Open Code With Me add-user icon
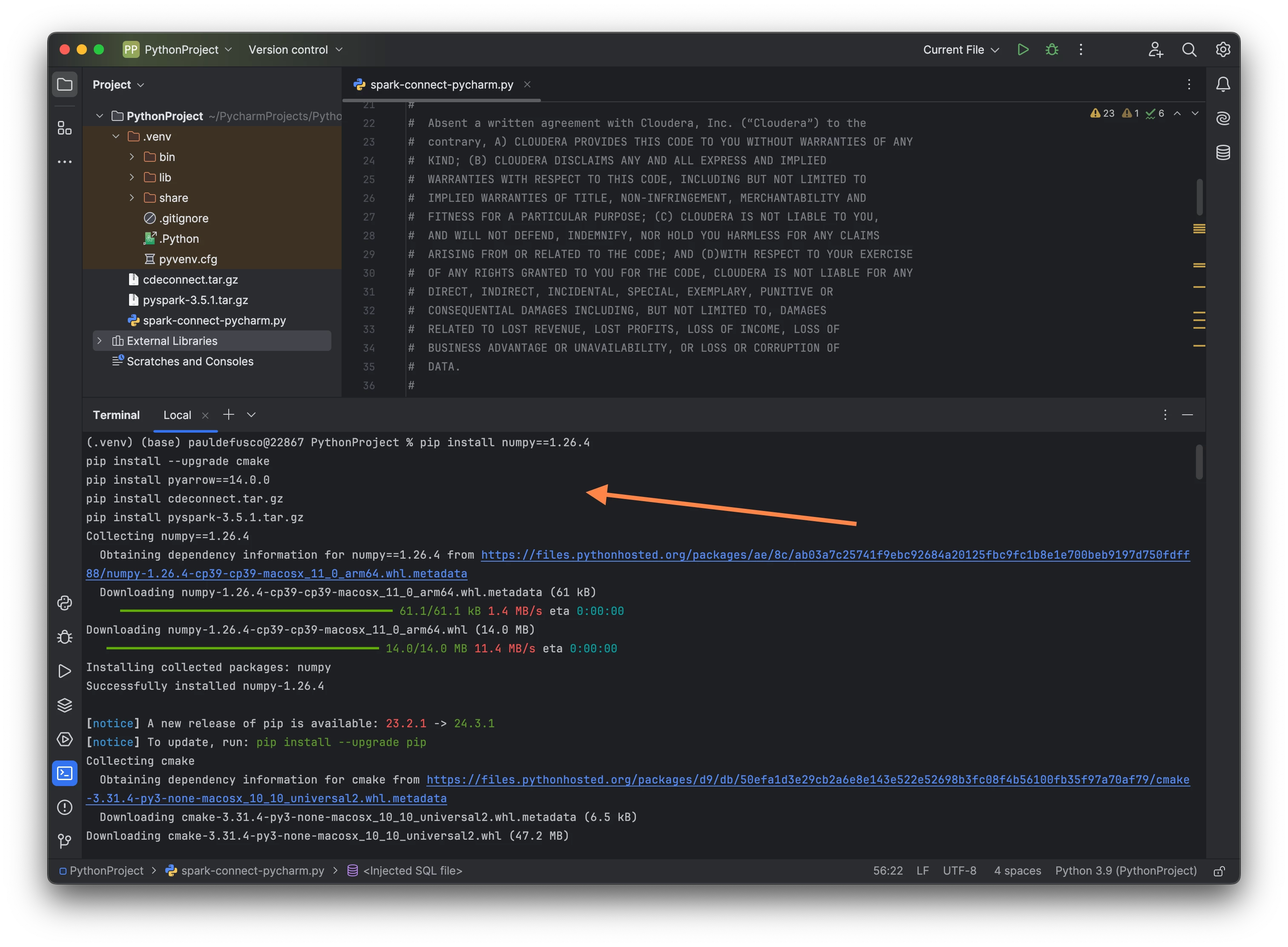 click(1156, 50)
